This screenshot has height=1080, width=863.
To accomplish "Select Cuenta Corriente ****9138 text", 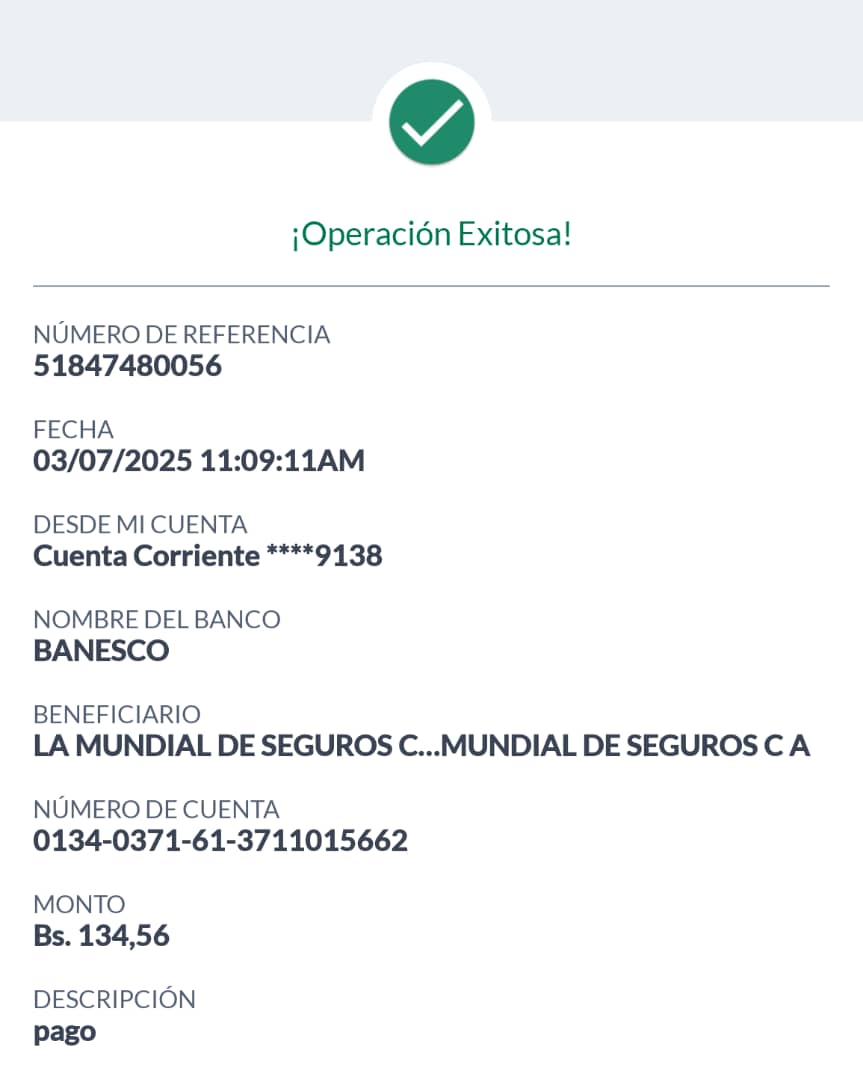I will [x=208, y=556].
